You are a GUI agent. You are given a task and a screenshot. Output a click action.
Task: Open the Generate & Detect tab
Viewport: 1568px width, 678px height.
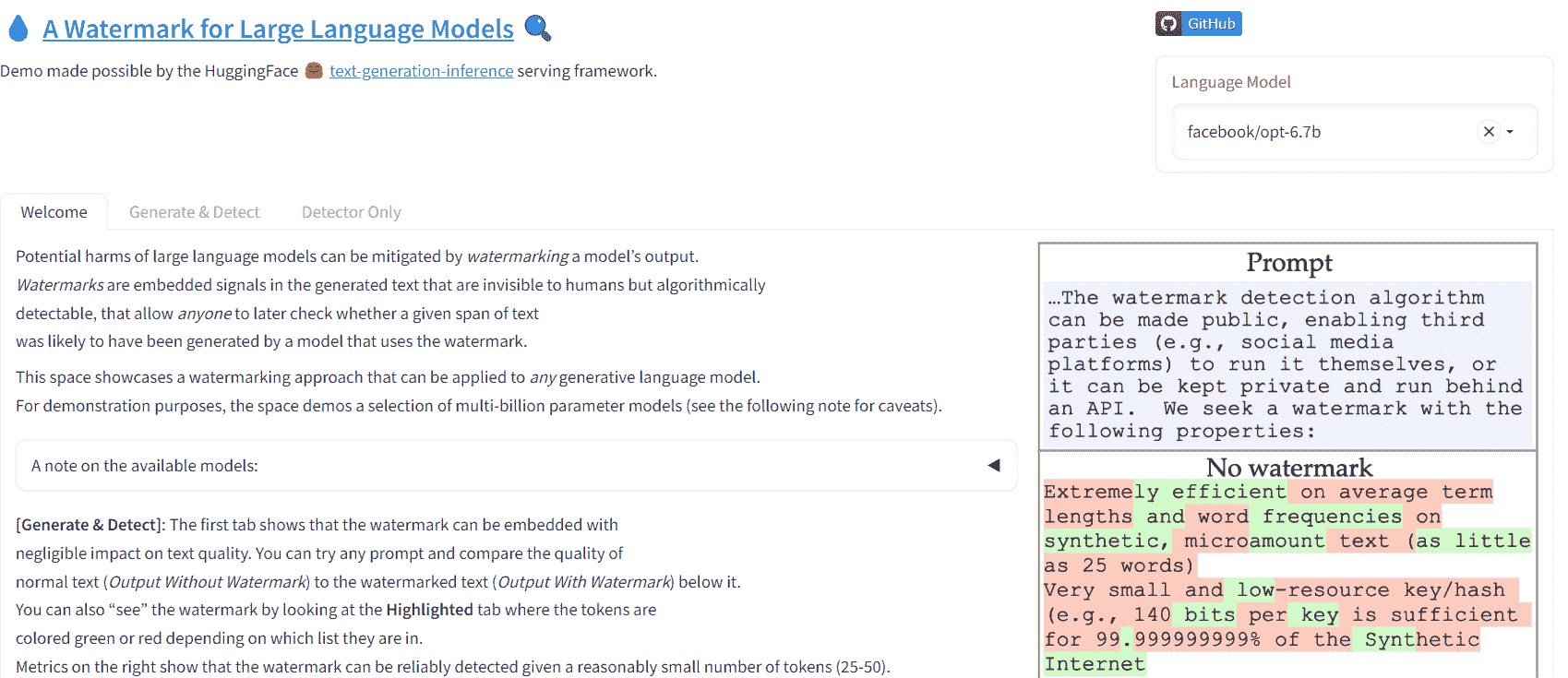[x=195, y=212]
